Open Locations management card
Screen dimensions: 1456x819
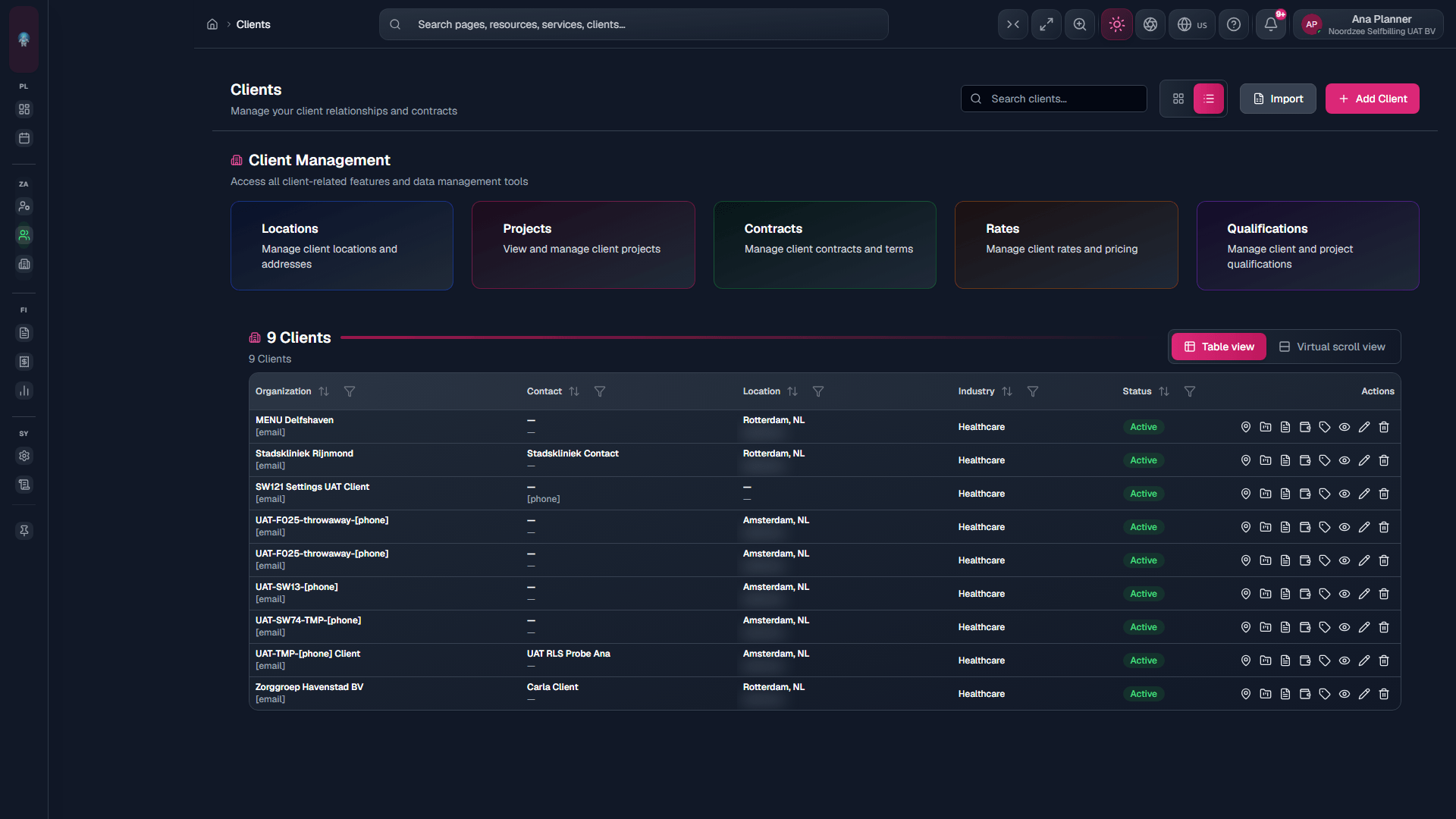[x=342, y=245]
